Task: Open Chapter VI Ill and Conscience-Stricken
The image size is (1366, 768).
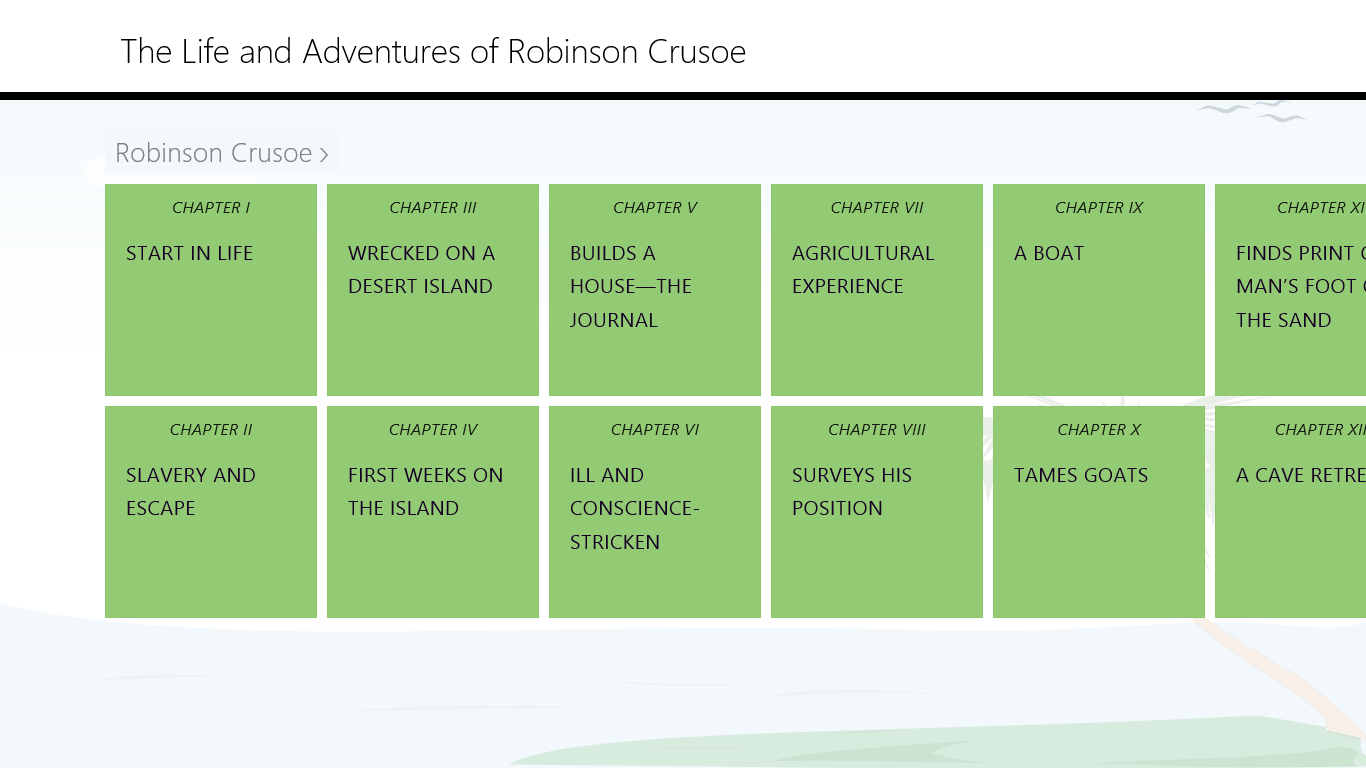Action: 655,512
